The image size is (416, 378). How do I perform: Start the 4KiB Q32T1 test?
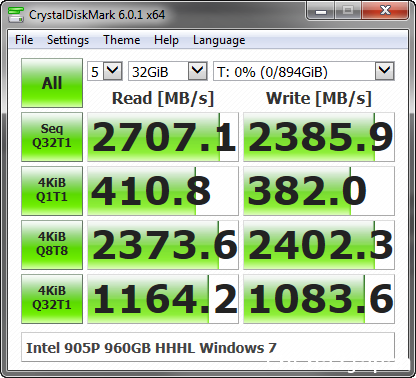[52, 299]
